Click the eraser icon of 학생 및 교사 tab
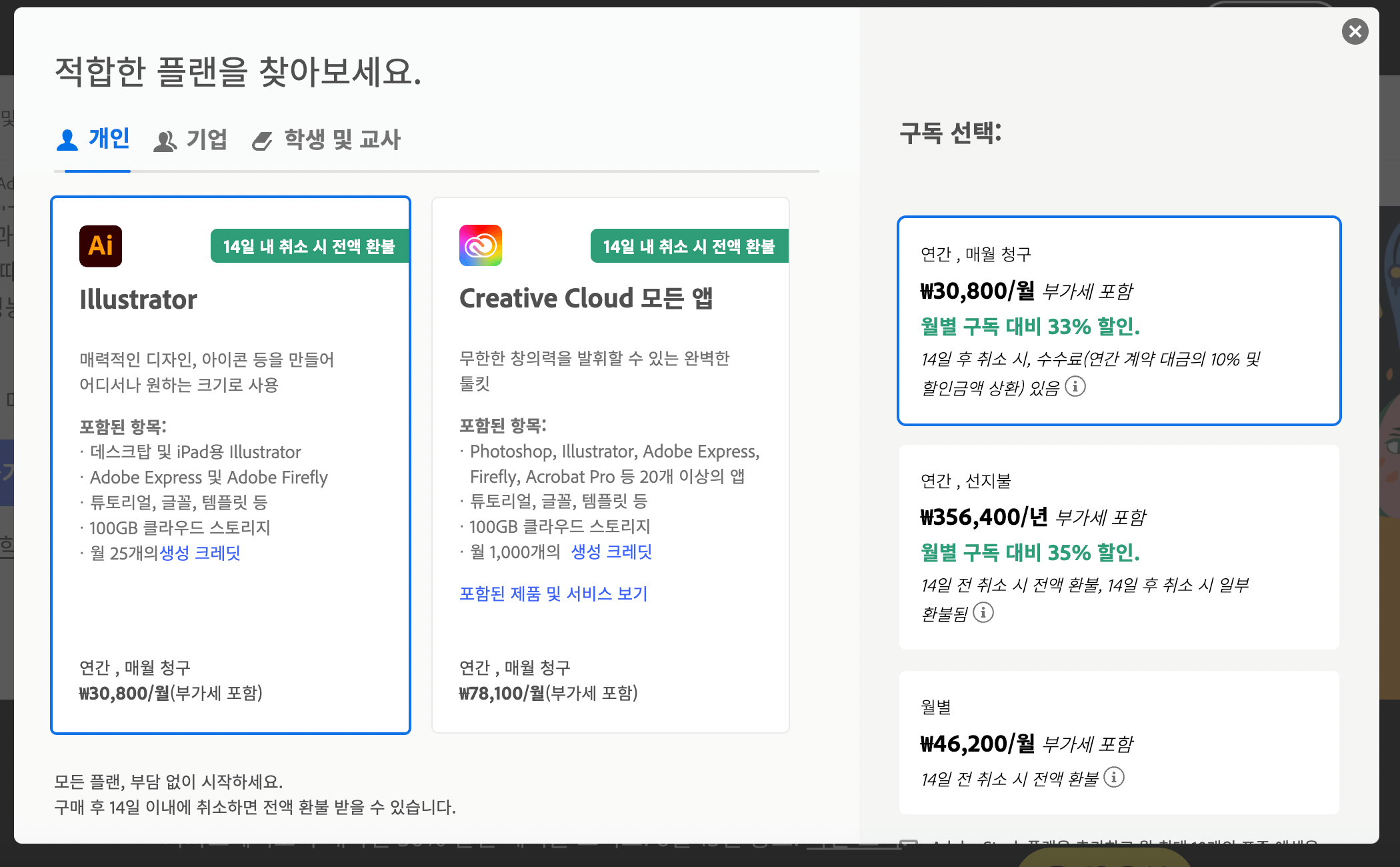The width and height of the screenshot is (1400, 867). pos(262,141)
